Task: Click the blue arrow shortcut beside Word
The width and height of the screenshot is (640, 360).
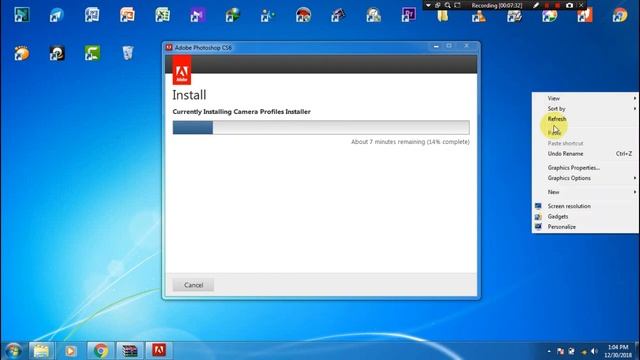Action: (57, 15)
